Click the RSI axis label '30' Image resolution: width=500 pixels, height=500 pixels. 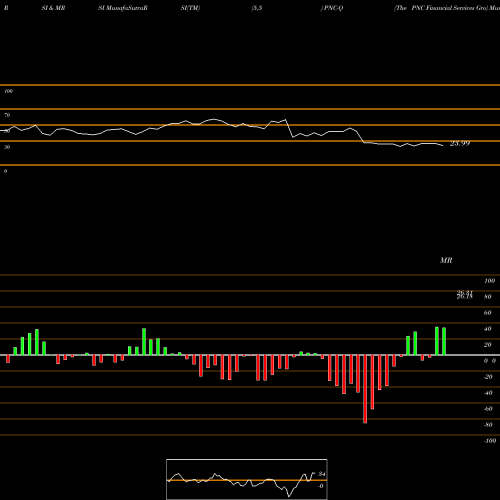click(x=7, y=147)
